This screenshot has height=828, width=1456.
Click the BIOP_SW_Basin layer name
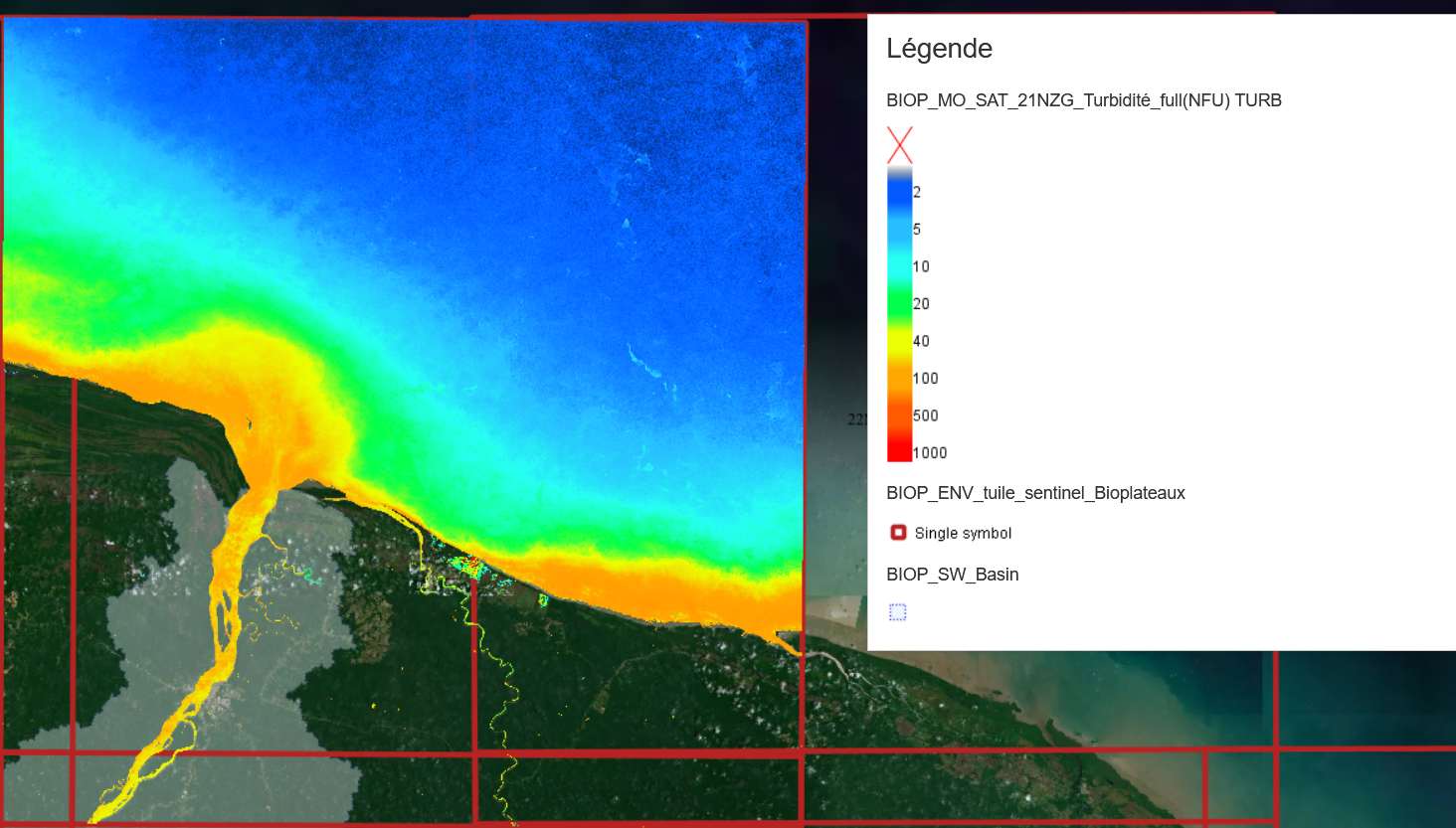point(952,575)
